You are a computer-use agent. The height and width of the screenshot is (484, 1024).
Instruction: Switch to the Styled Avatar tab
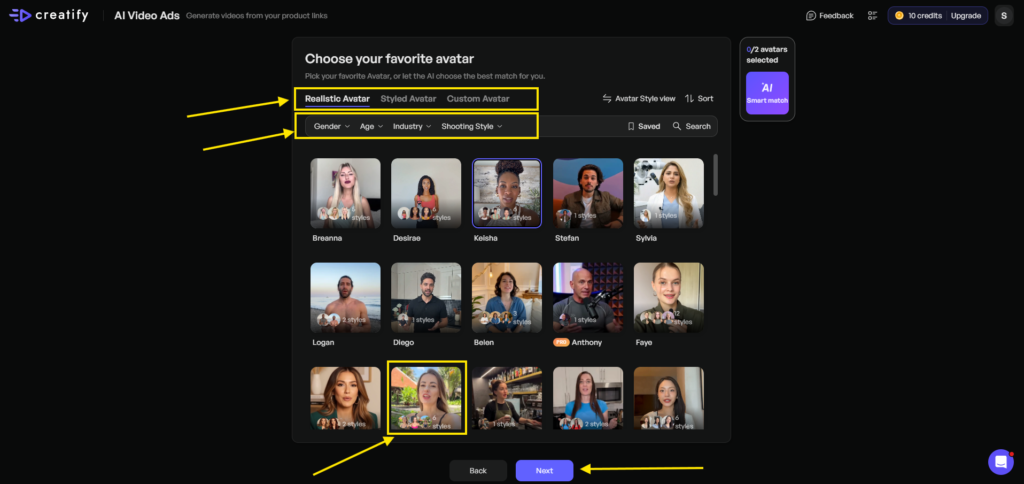click(408, 99)
